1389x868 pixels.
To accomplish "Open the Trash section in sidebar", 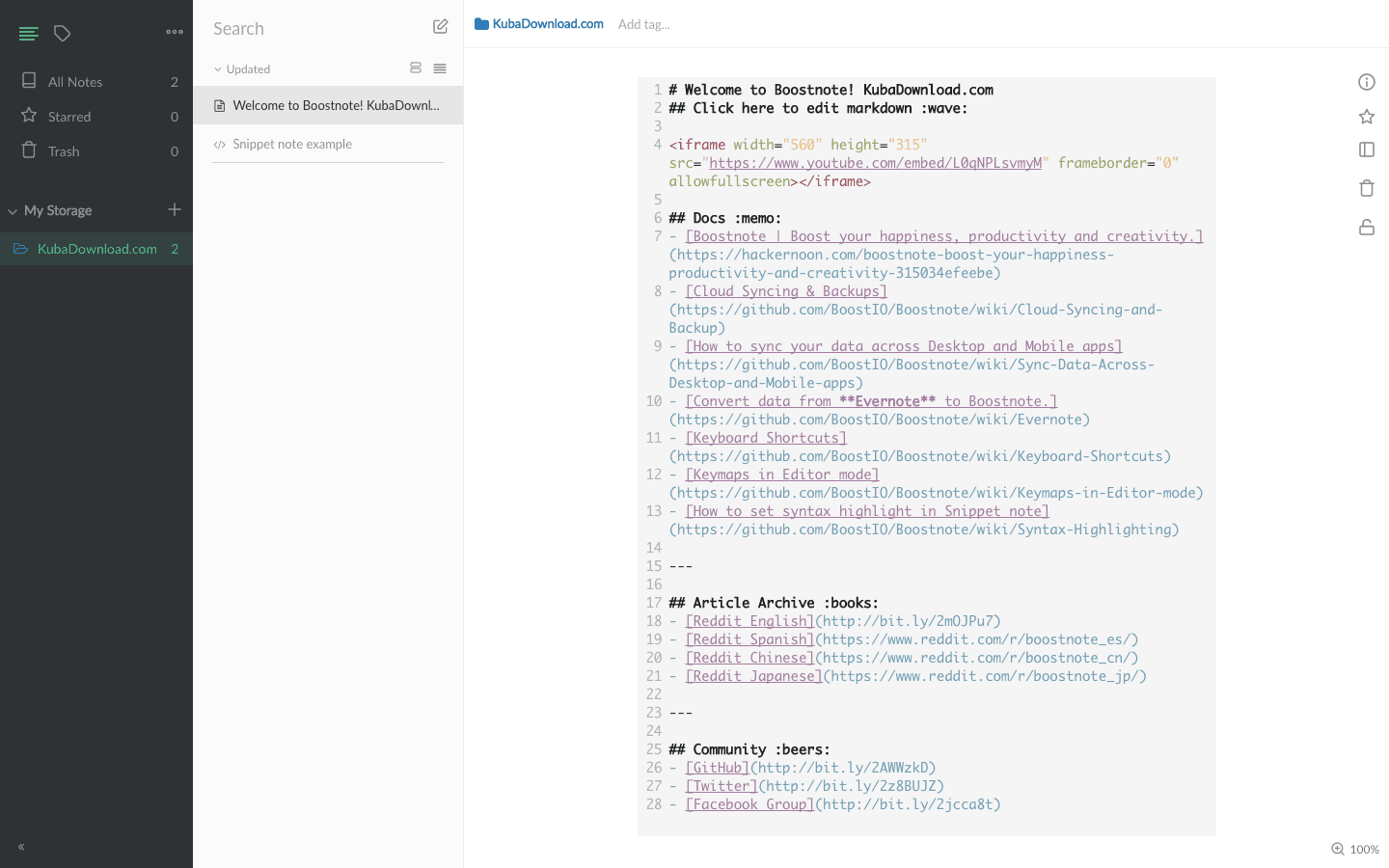I will 96,151.
